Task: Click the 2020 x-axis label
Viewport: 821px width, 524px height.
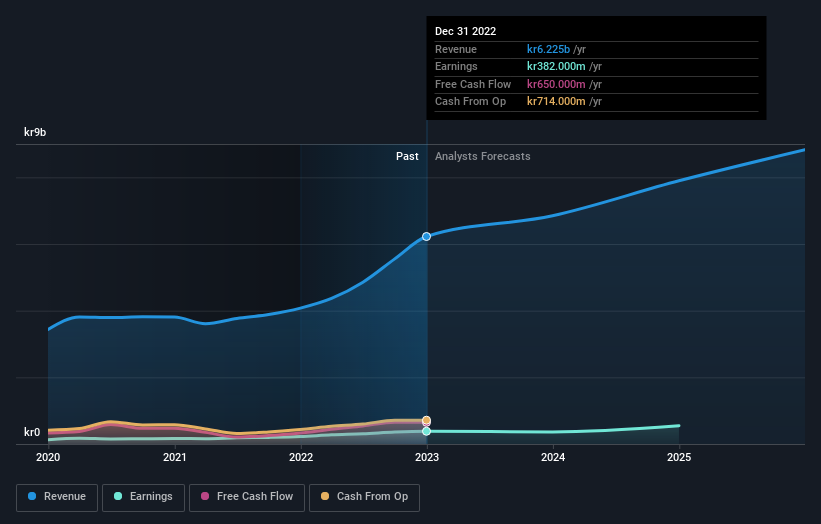Action: (x=48, y=458)
